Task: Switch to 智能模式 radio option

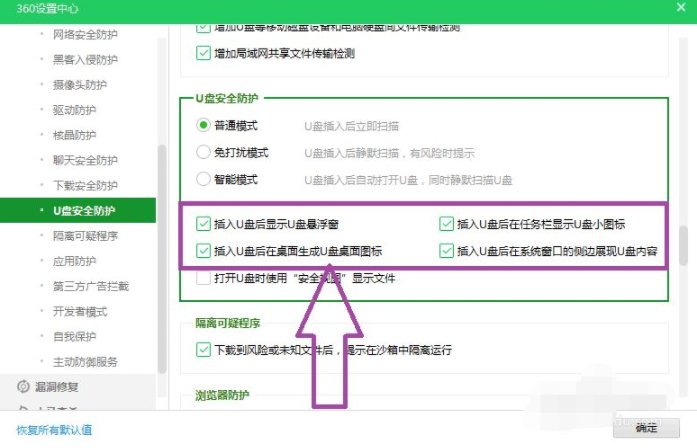Action: [x=203, y=180]
